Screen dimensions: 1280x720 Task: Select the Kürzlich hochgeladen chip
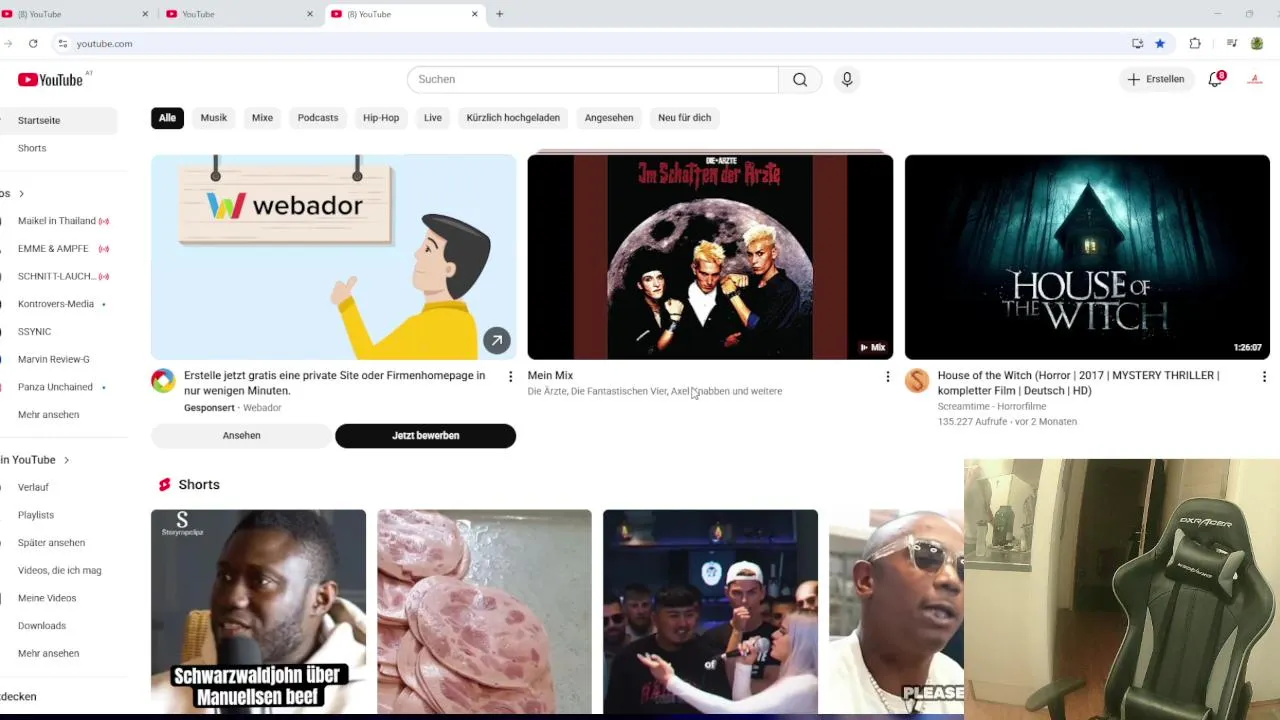coord(513,118)
